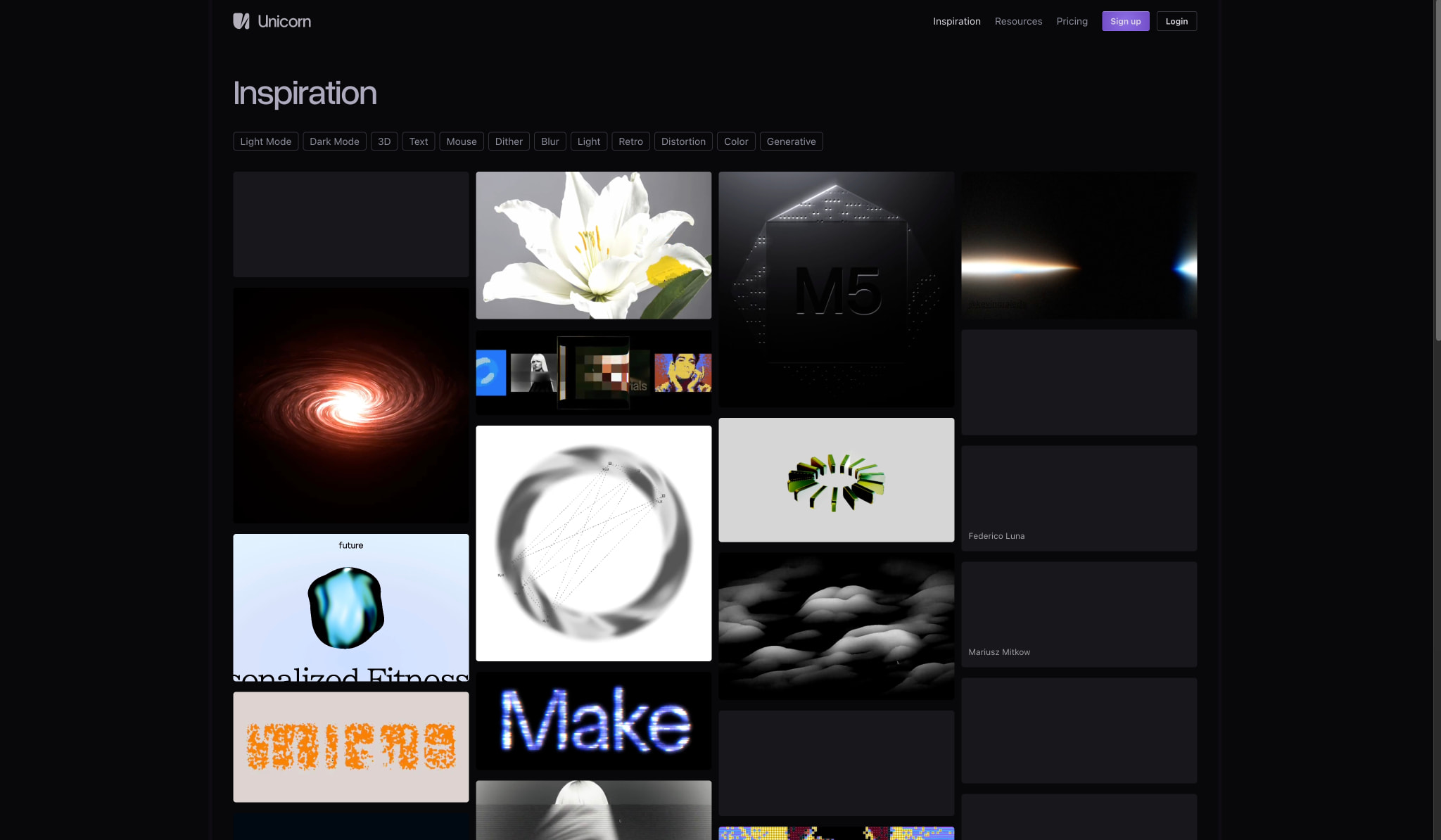Image resolution: width=1441 pixels, height=840 pixels.
Task: Open the green 3D ring thumbnail
Action: [836, 480]
